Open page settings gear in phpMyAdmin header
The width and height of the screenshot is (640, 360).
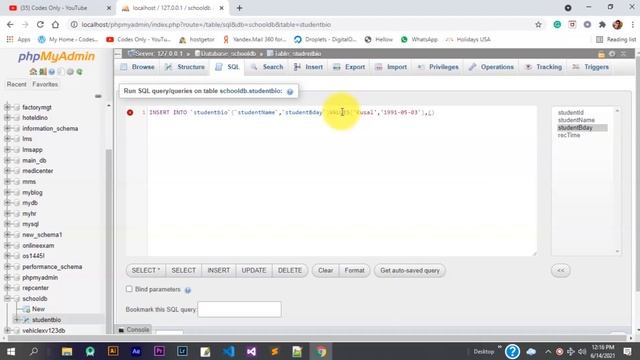pos(612,54)
